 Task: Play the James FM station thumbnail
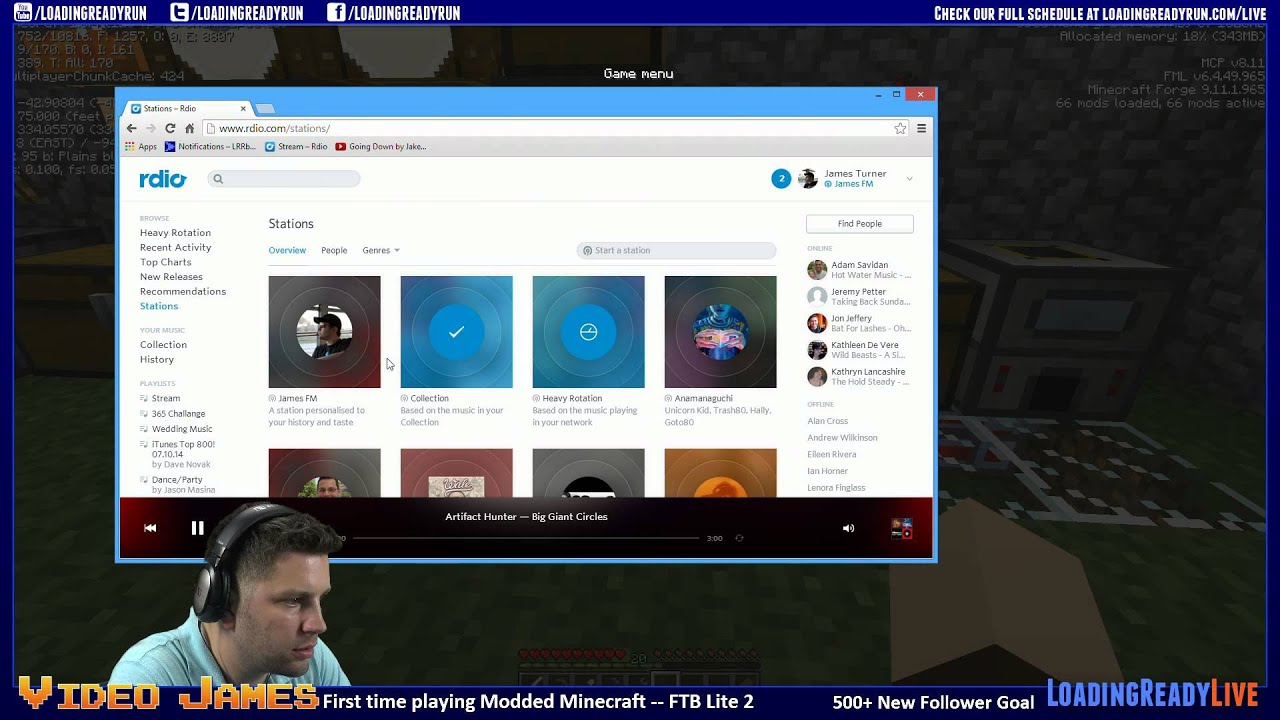tap(324, 332)
